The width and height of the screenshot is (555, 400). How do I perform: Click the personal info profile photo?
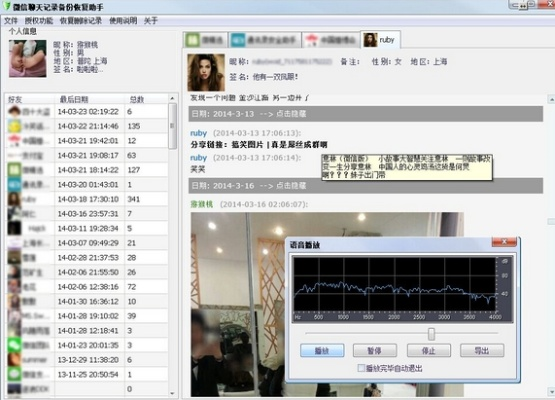[28, 58]
